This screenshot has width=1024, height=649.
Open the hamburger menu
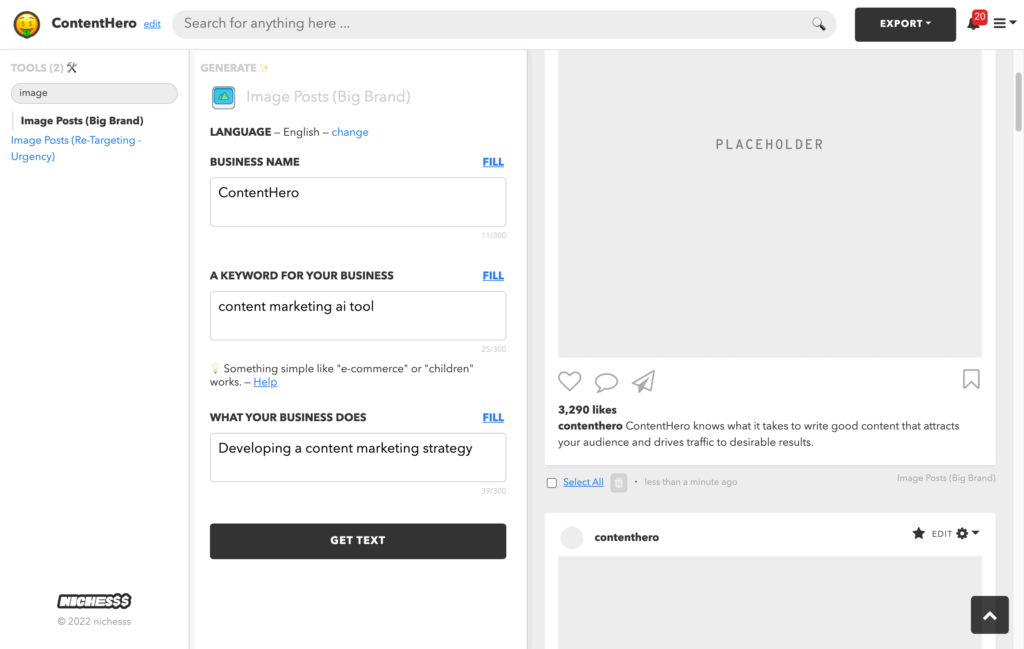(1004, 24)
